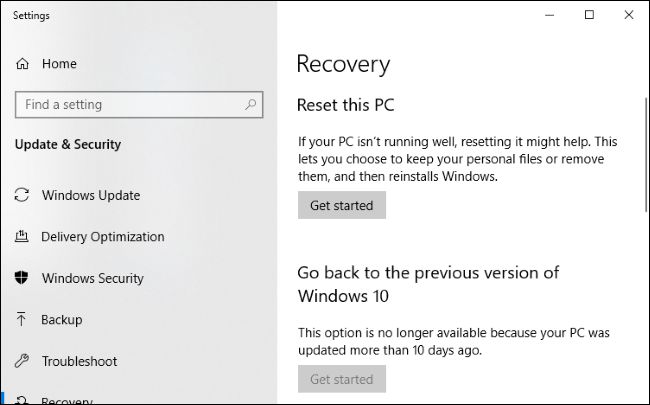Select the Recovery item in sidebar
The image size is (650, 405).
tap(67, 400)
